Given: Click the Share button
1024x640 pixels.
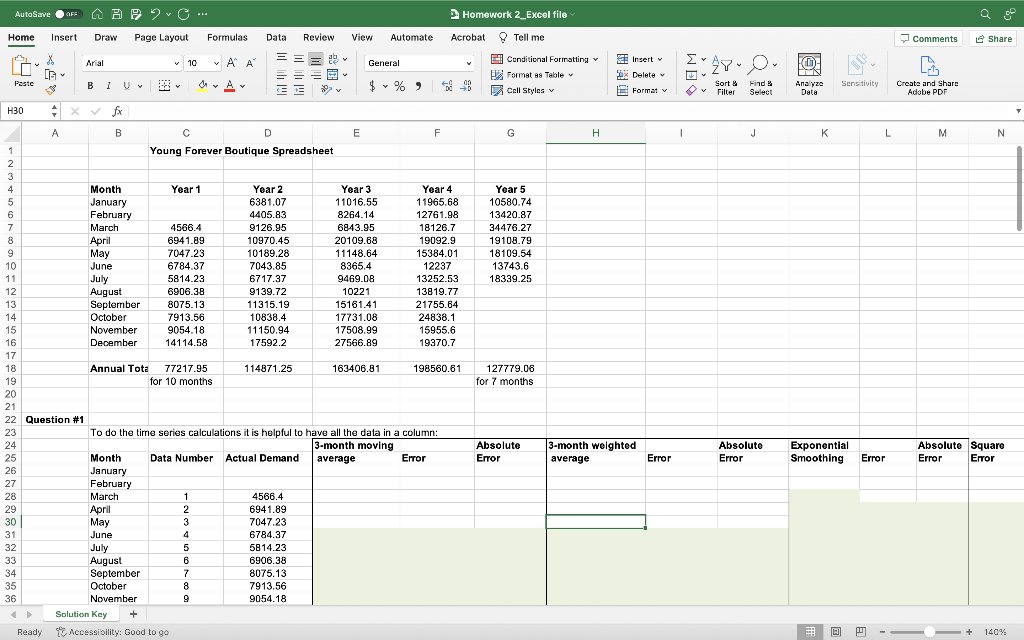Looking at the screenshot, I should pos(993,38).
